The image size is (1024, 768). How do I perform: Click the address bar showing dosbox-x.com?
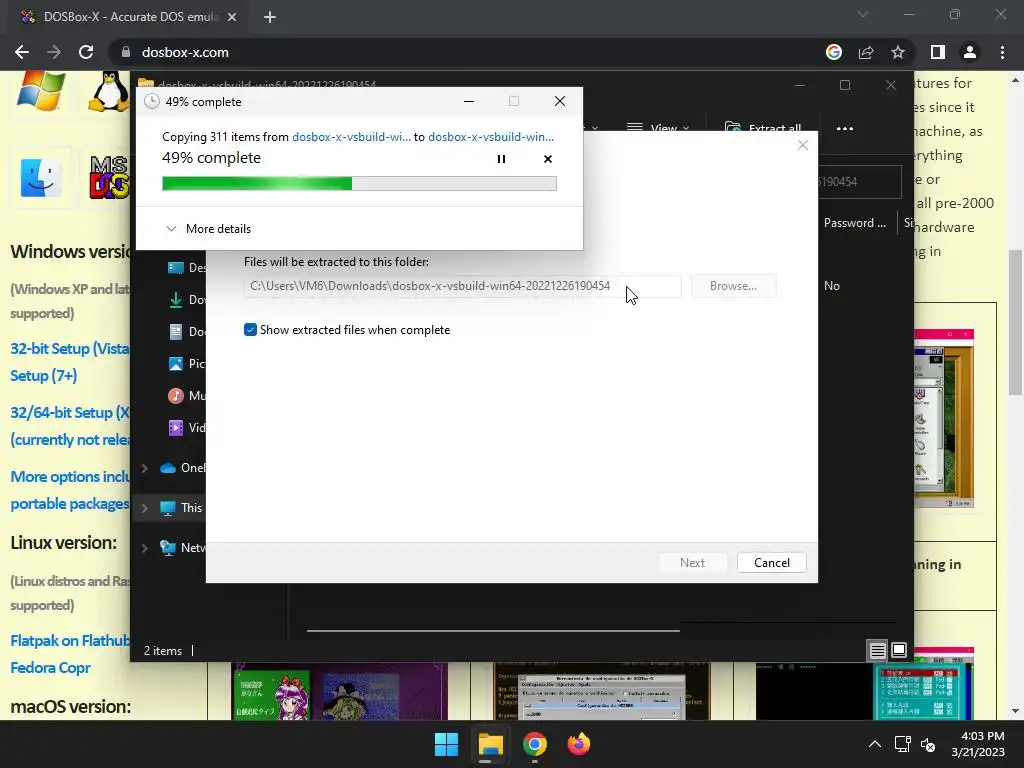(185, 52)
